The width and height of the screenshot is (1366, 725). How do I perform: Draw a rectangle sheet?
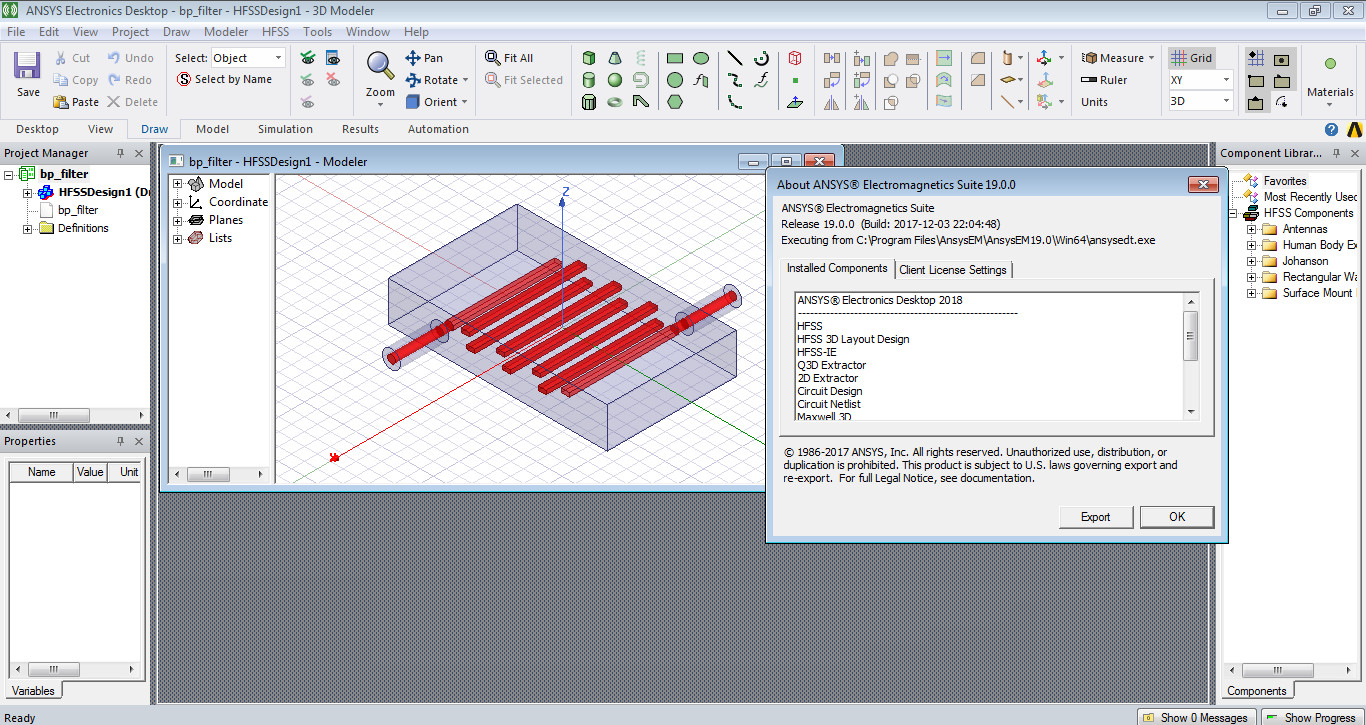click(675, 58)
